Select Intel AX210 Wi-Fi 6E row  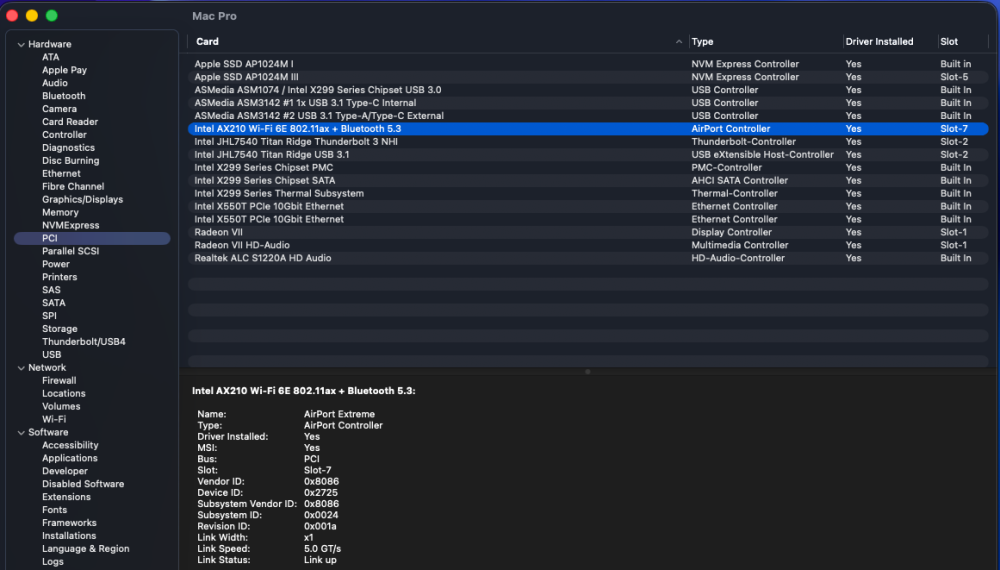pos(588,129)
